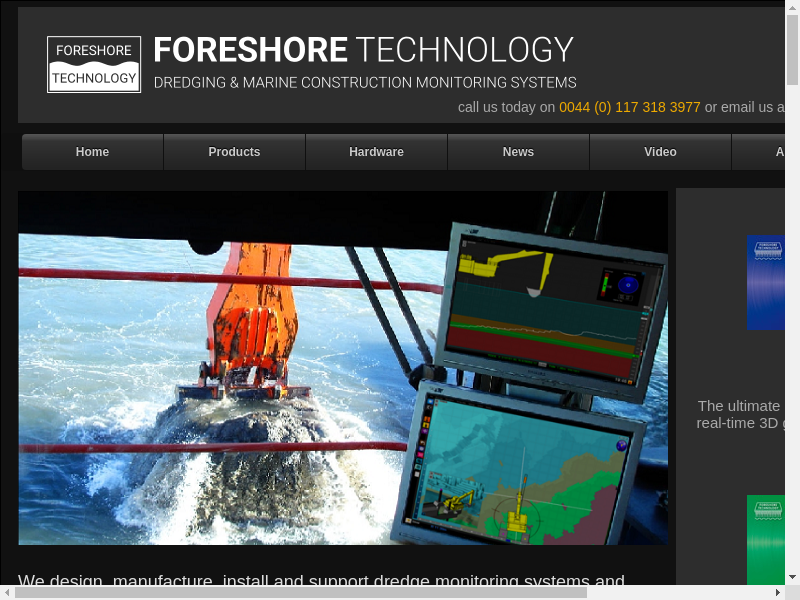
Task: Click the vertical scrollbar down arrow
Action: tap(792, 577)
